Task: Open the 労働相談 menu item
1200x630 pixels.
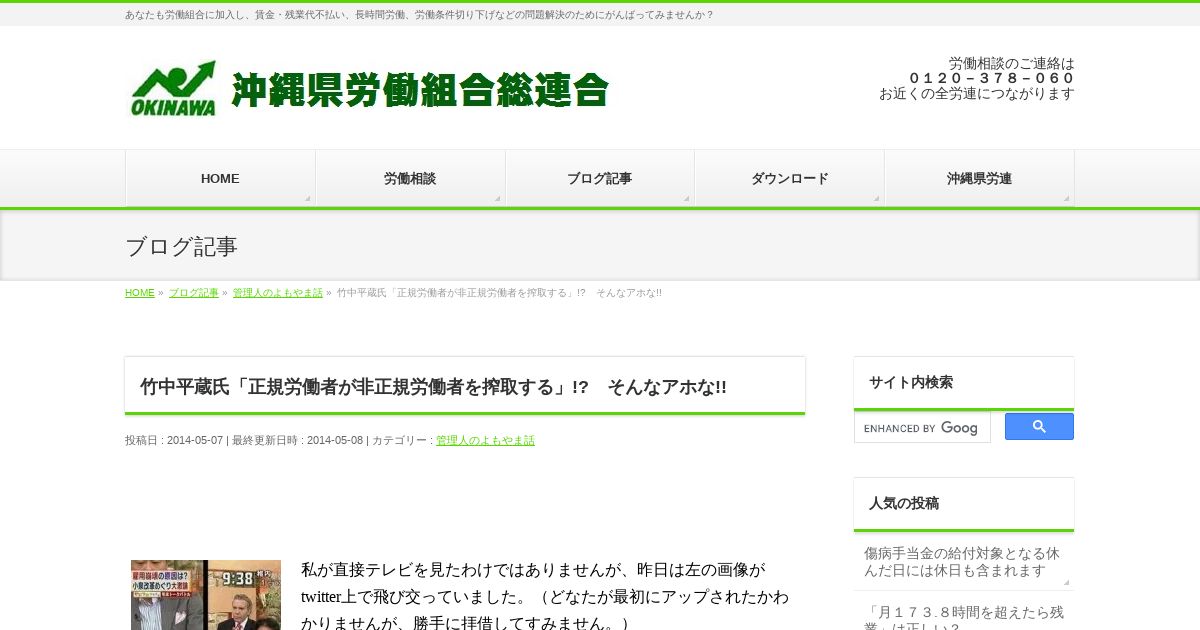Action: point(410,179)
